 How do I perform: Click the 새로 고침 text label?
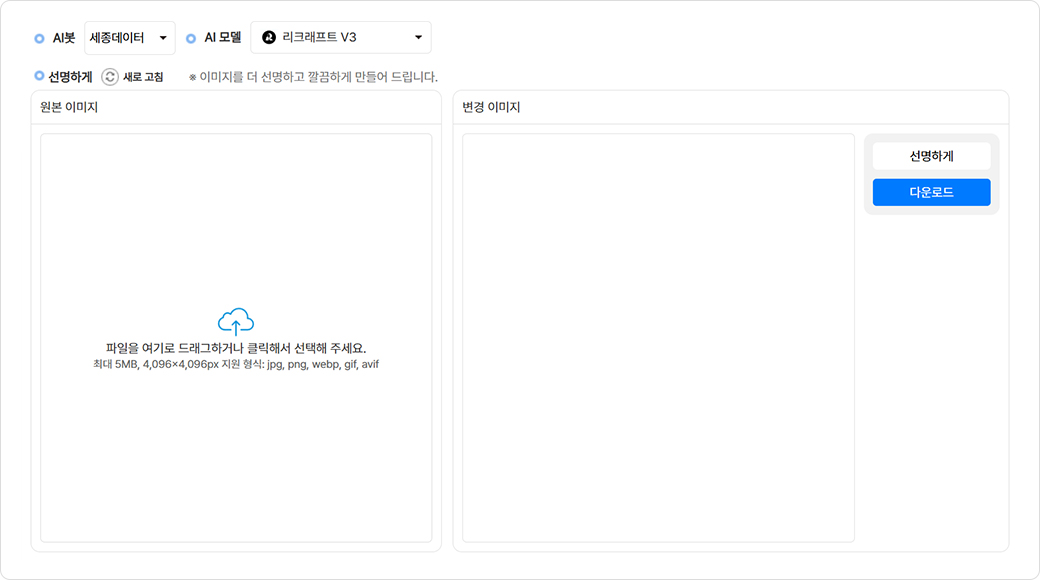click(143, 77)
